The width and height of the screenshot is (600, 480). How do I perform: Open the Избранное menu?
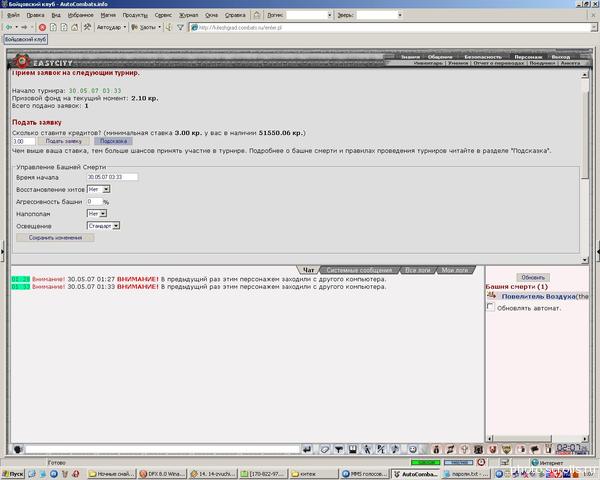[x=80, y=15]
